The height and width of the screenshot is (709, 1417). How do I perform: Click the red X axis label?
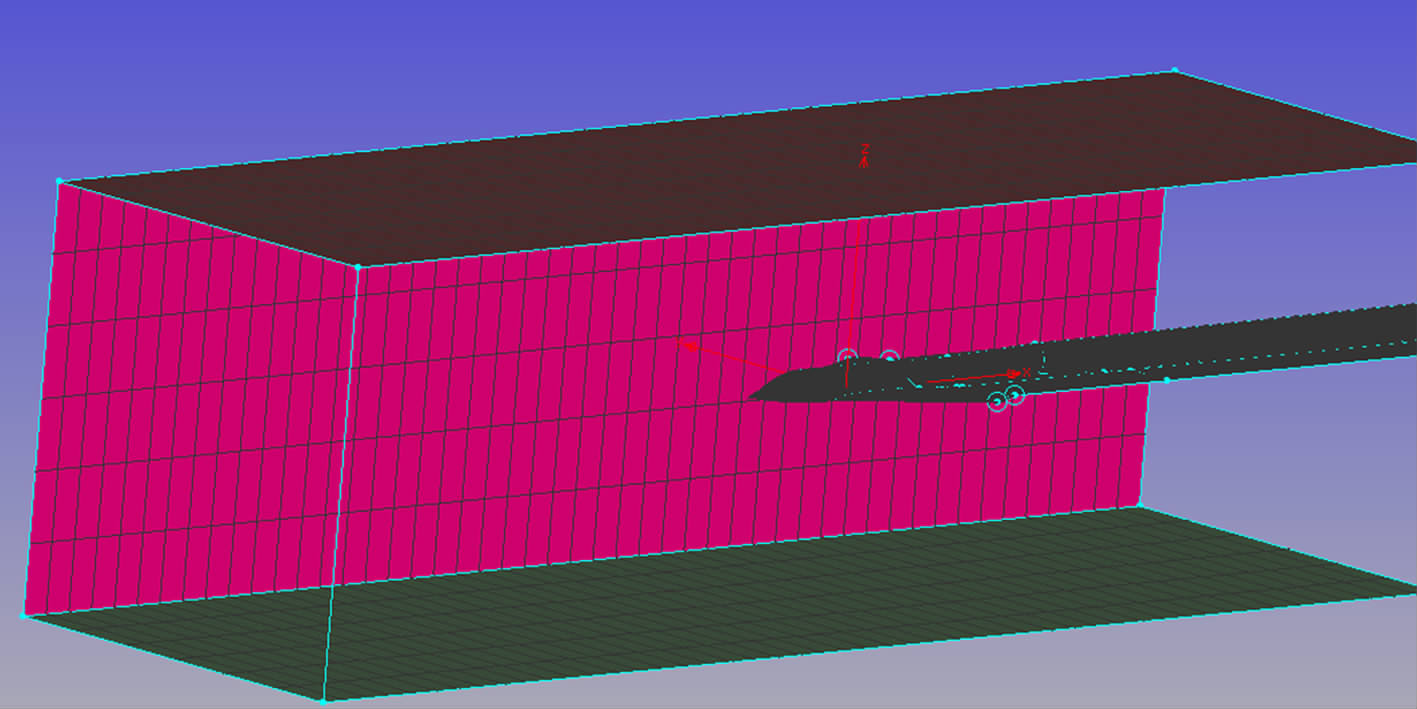coord(1027,372)
